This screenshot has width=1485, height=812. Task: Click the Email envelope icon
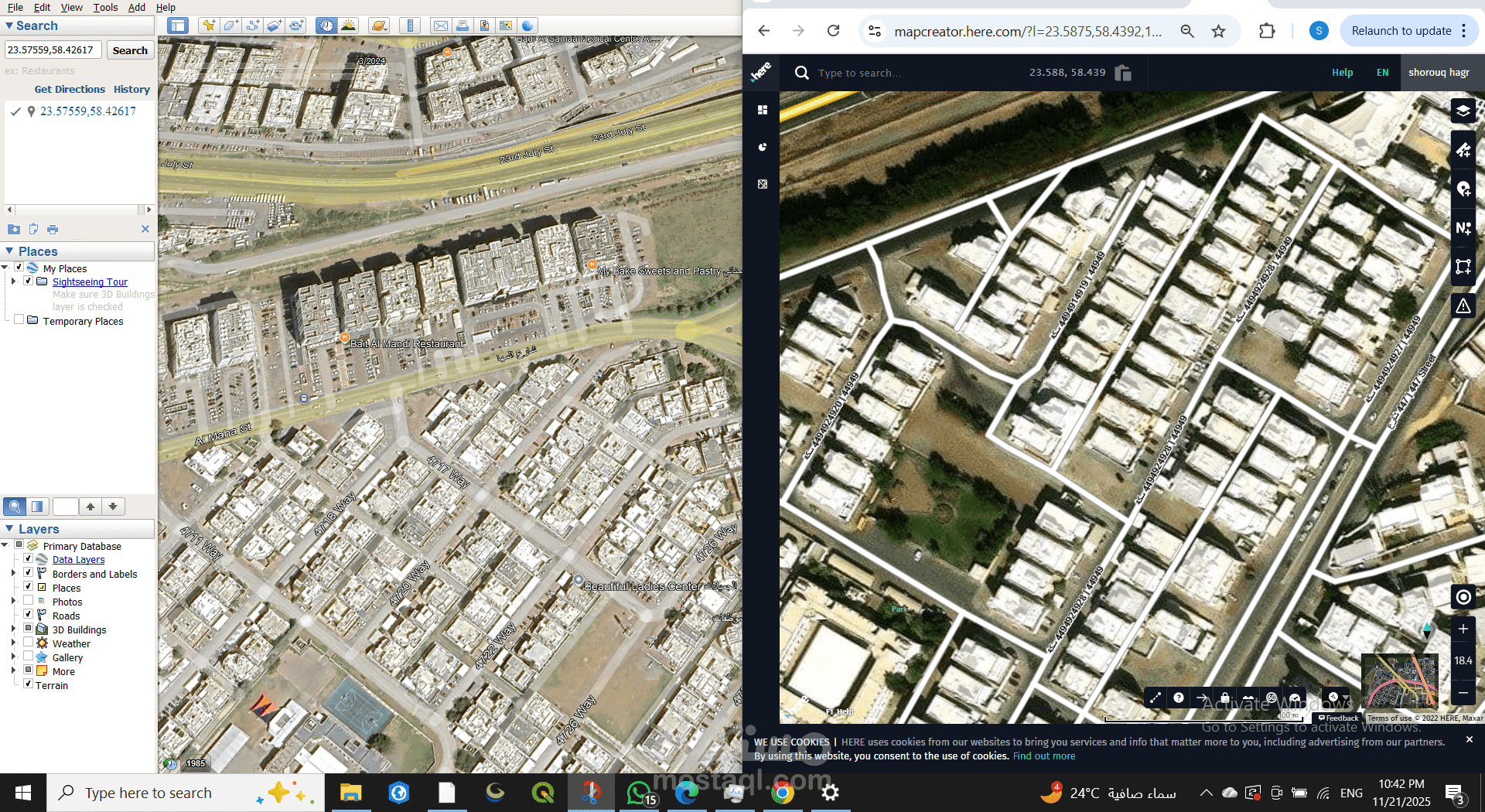(441, 26)
